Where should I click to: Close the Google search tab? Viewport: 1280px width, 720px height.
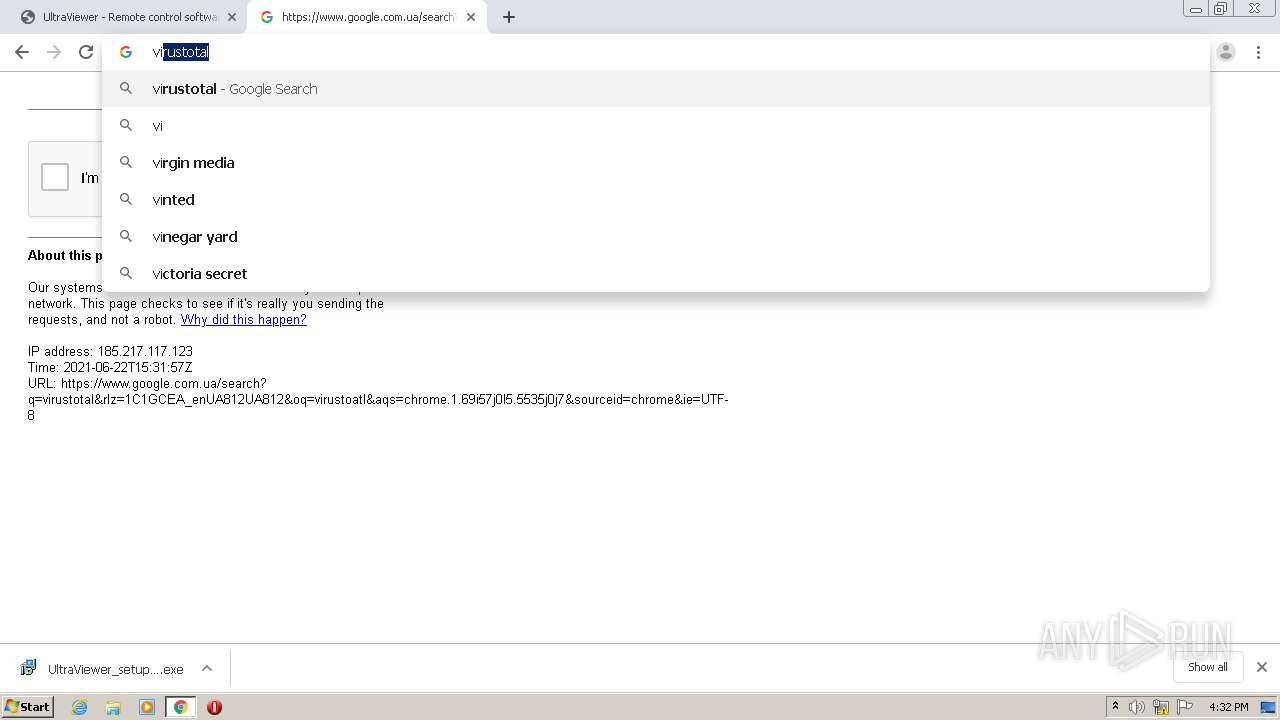point(471,17)
